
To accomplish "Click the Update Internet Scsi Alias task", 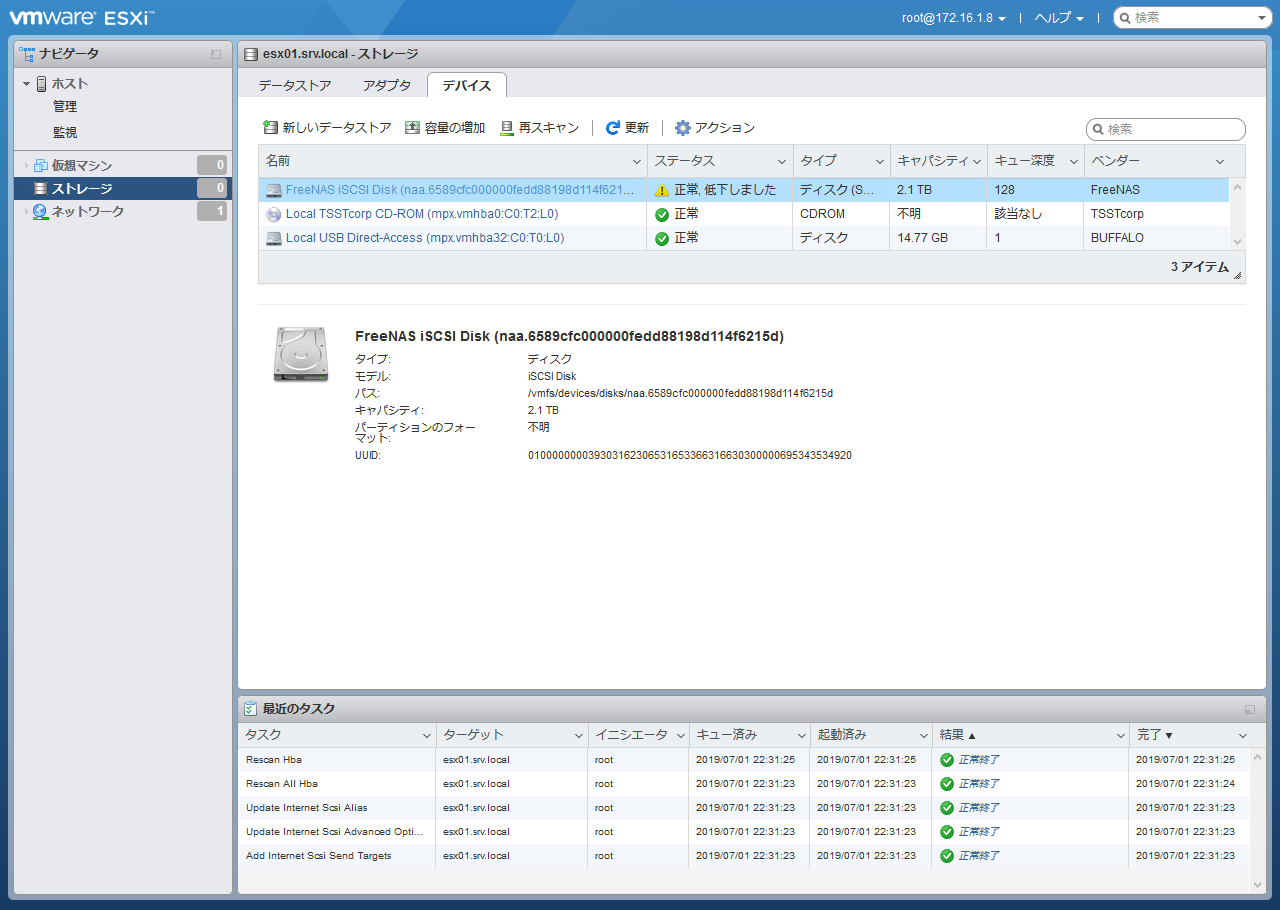I will click(x=306, y=808).
